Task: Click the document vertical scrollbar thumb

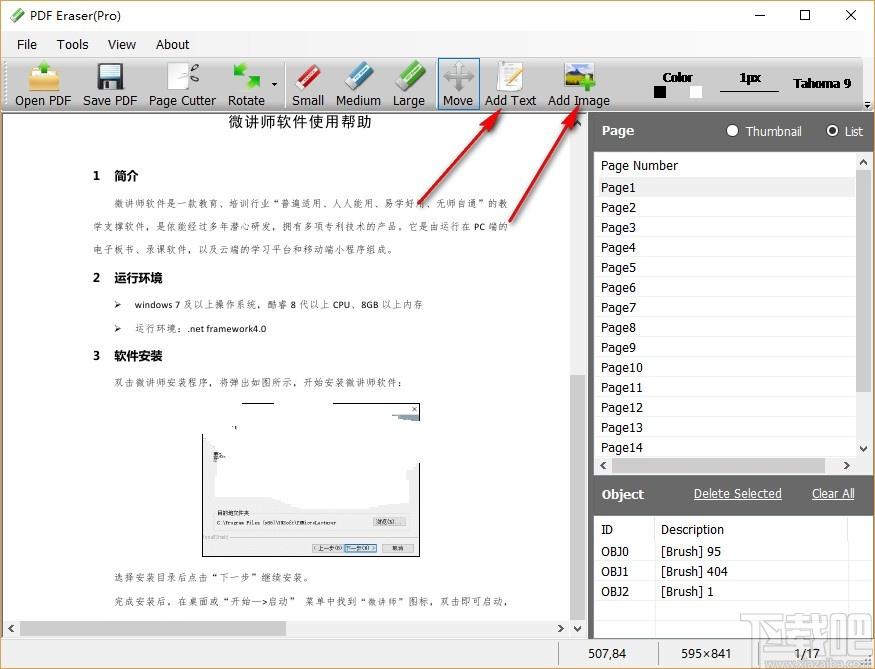Action: pos(578,497)
